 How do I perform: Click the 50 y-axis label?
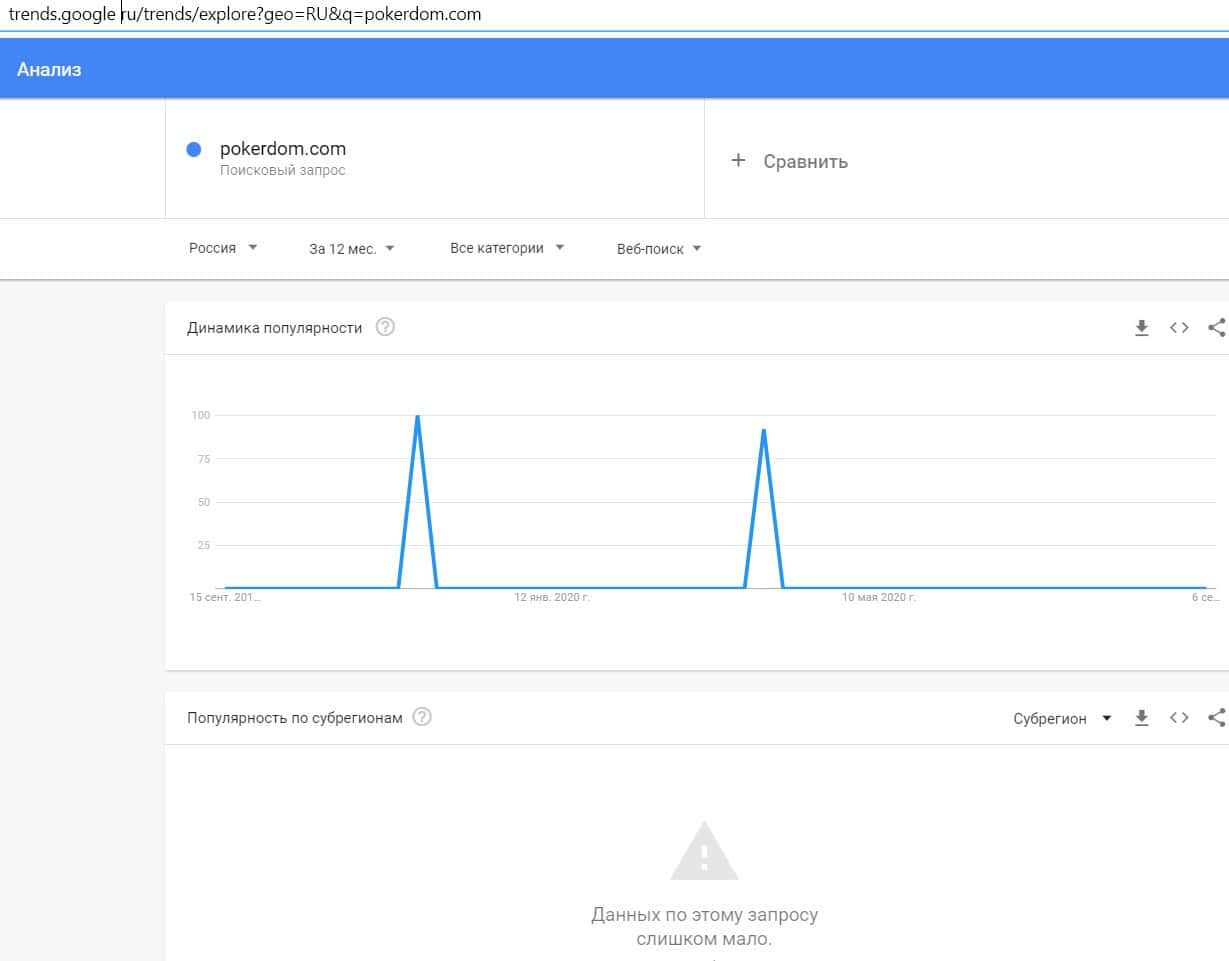[x=204, y=502]
